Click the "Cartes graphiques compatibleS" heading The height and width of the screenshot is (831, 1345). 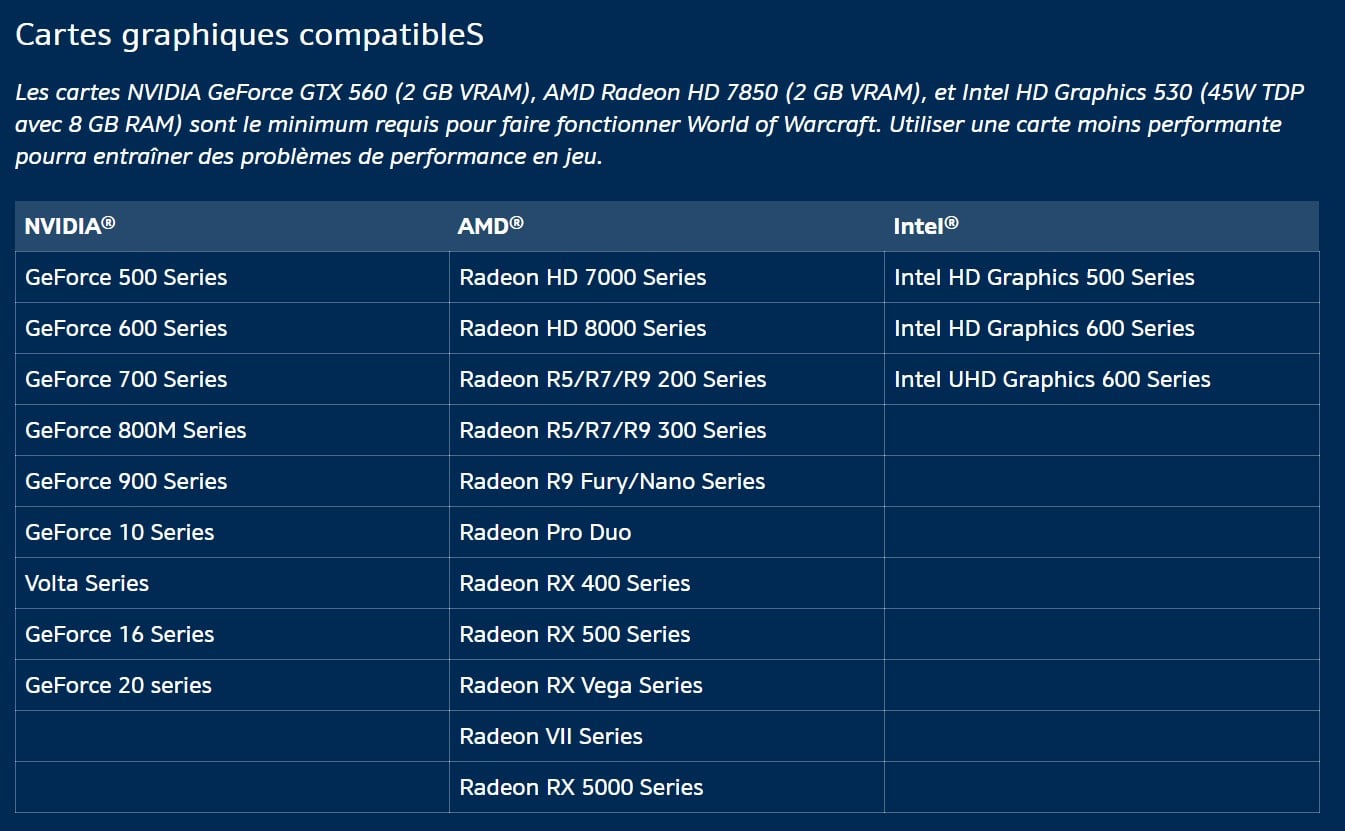[x=249, y=34]
